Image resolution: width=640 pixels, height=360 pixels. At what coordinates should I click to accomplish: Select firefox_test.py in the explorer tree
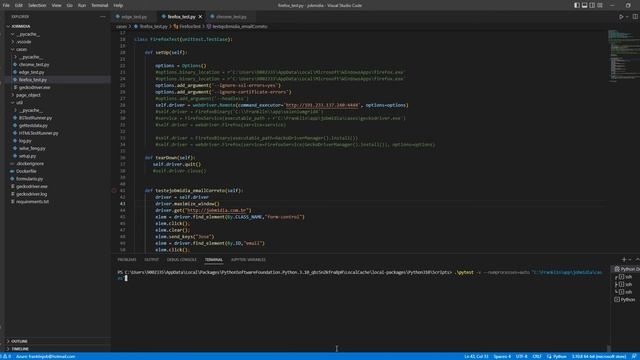tap(33, 80)
